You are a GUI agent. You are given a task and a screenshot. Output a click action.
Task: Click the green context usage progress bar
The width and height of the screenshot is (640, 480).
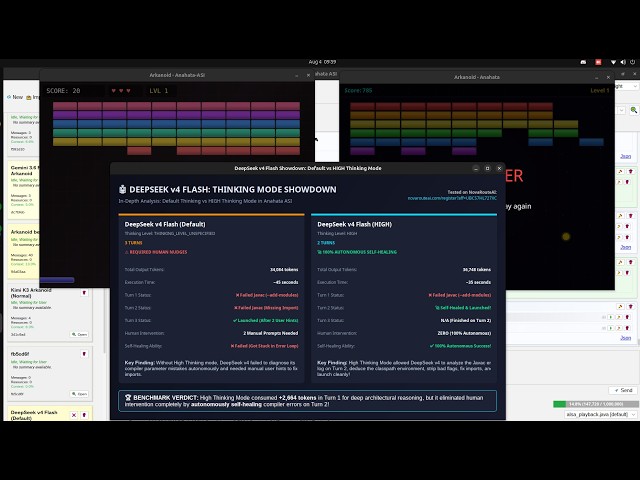point(596,404)
